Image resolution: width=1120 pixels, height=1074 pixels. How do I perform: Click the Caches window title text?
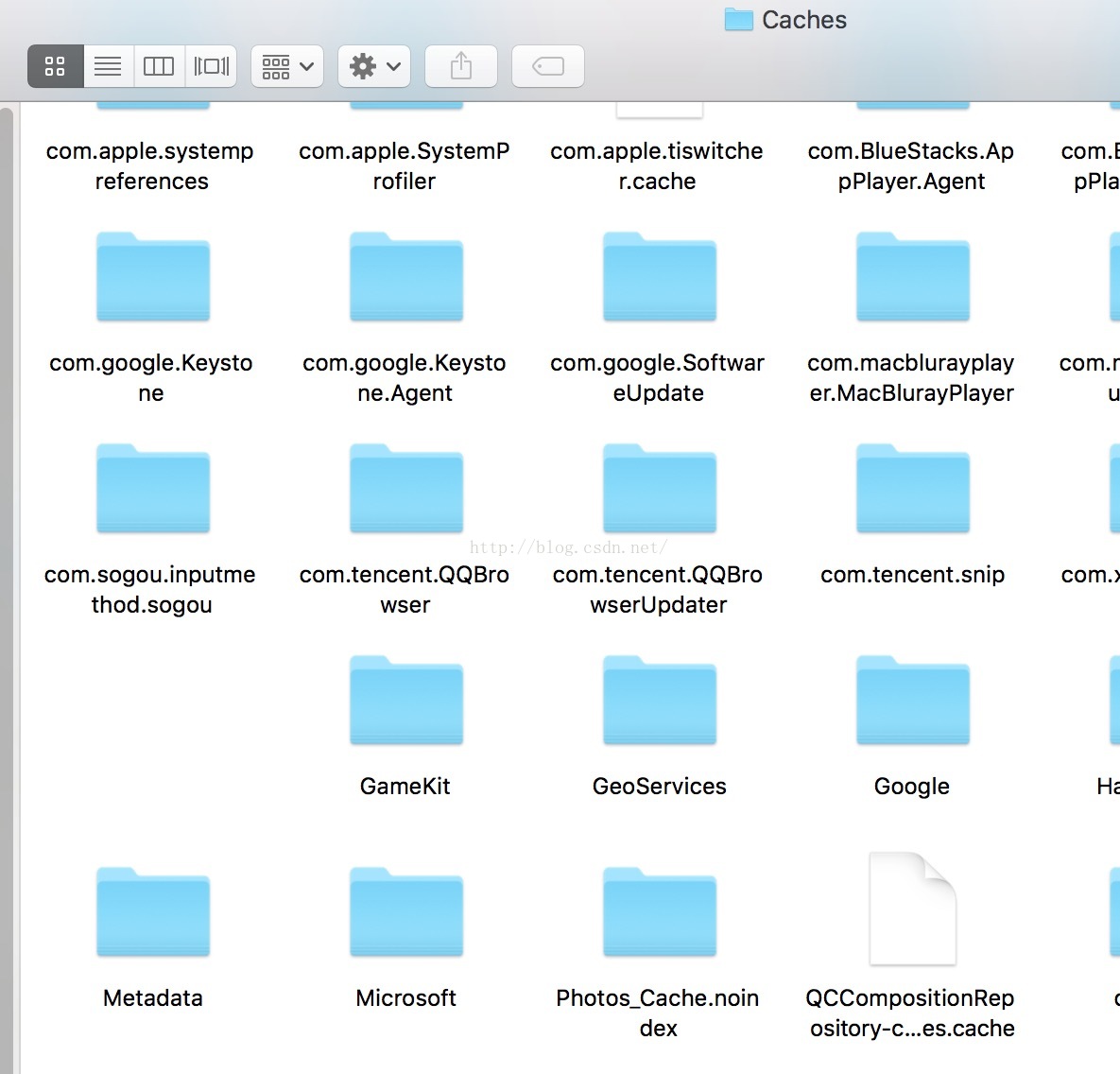pyautogui.click(x=804, y=20)
